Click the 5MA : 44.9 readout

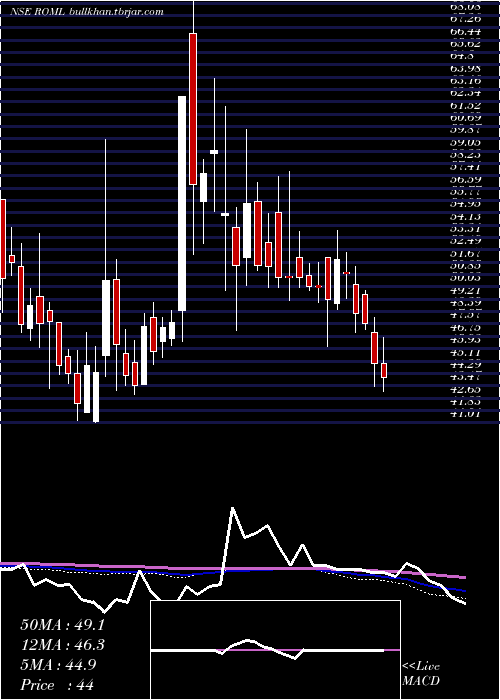coord(58,665)
